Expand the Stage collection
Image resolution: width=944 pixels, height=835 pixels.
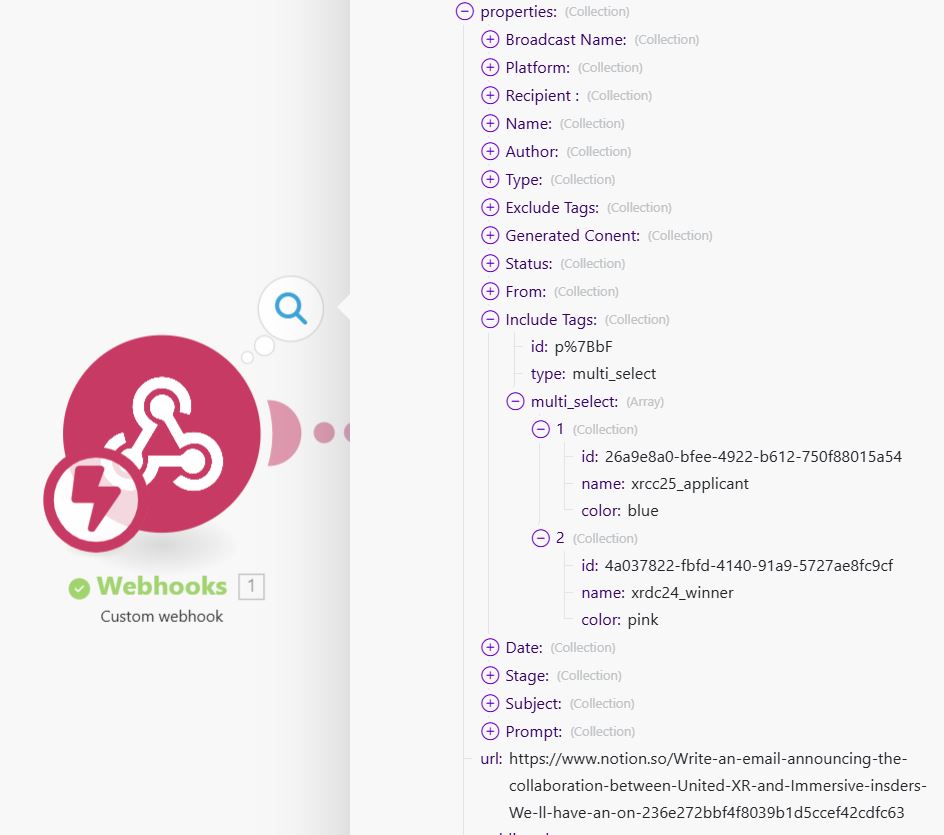coord(490,675)
